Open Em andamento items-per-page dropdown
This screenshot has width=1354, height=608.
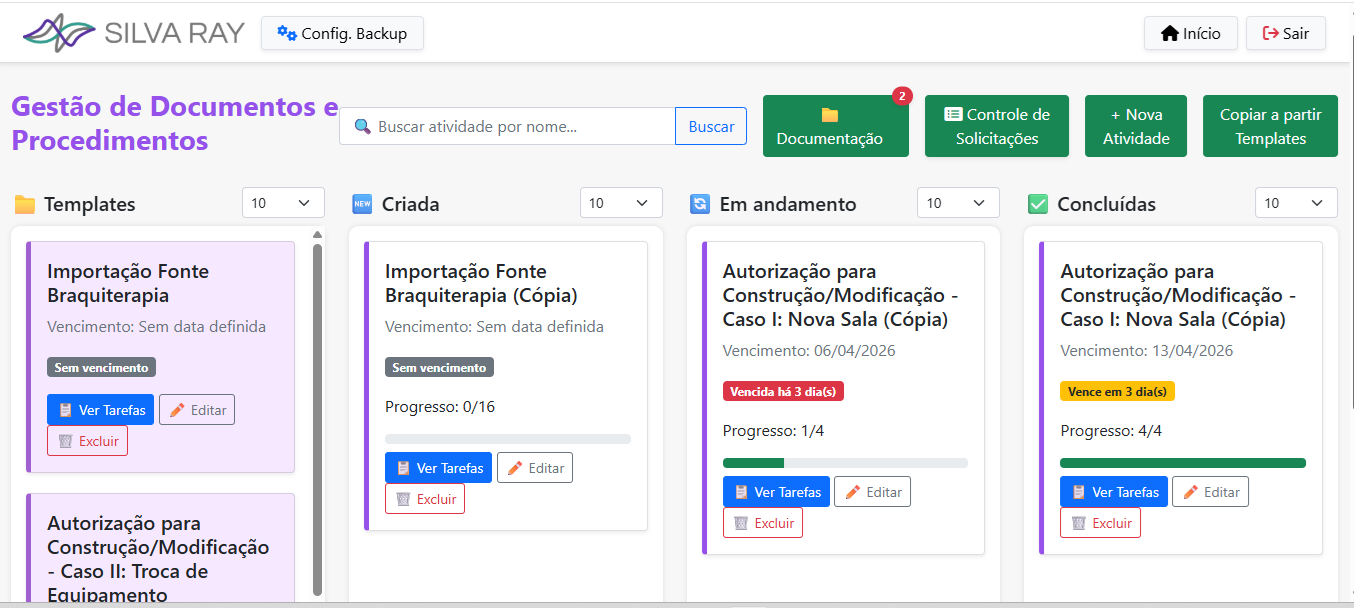(x=958, y=203)
